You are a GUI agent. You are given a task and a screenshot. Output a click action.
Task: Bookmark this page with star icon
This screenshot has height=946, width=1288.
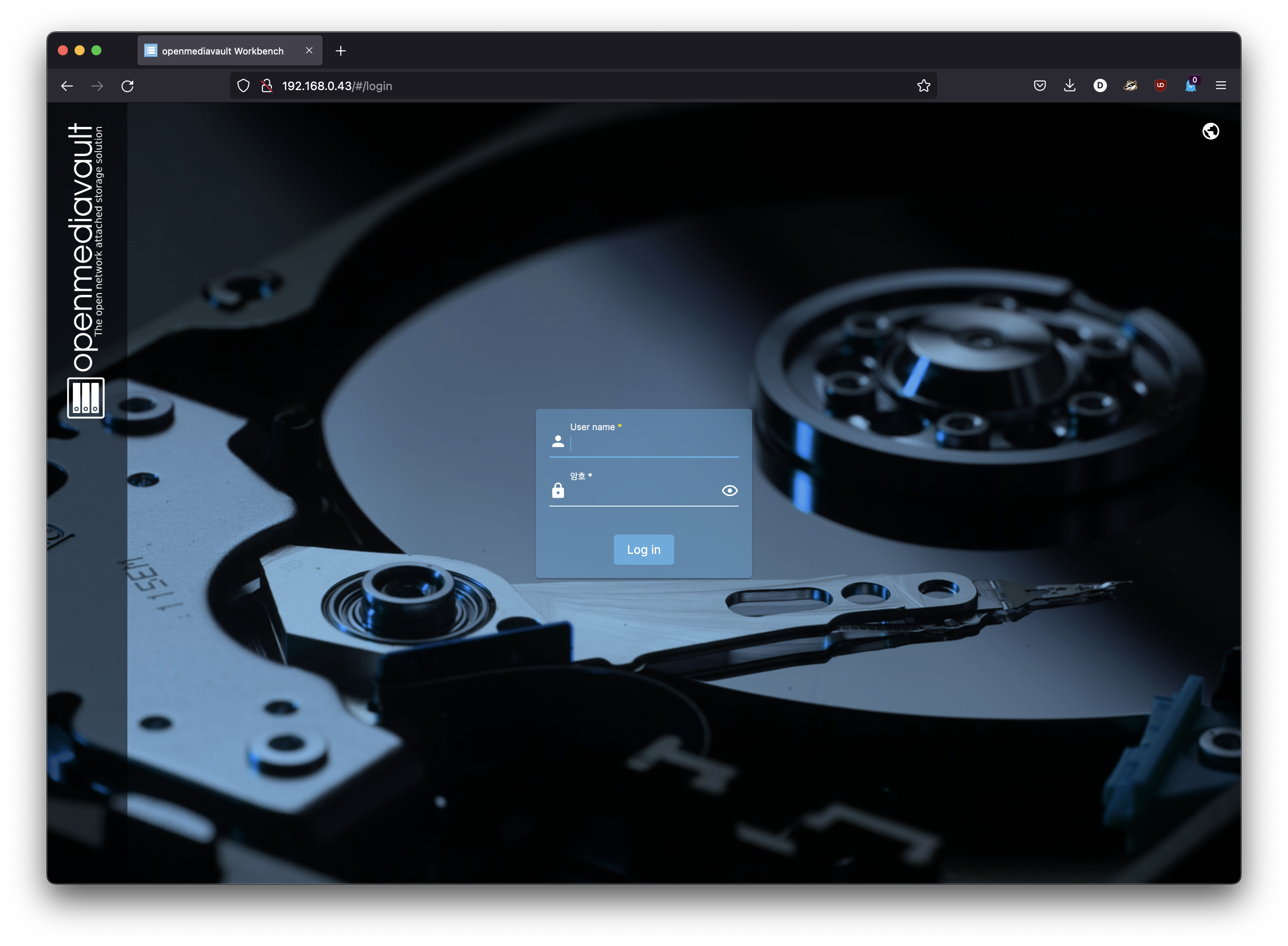point(923,86)
